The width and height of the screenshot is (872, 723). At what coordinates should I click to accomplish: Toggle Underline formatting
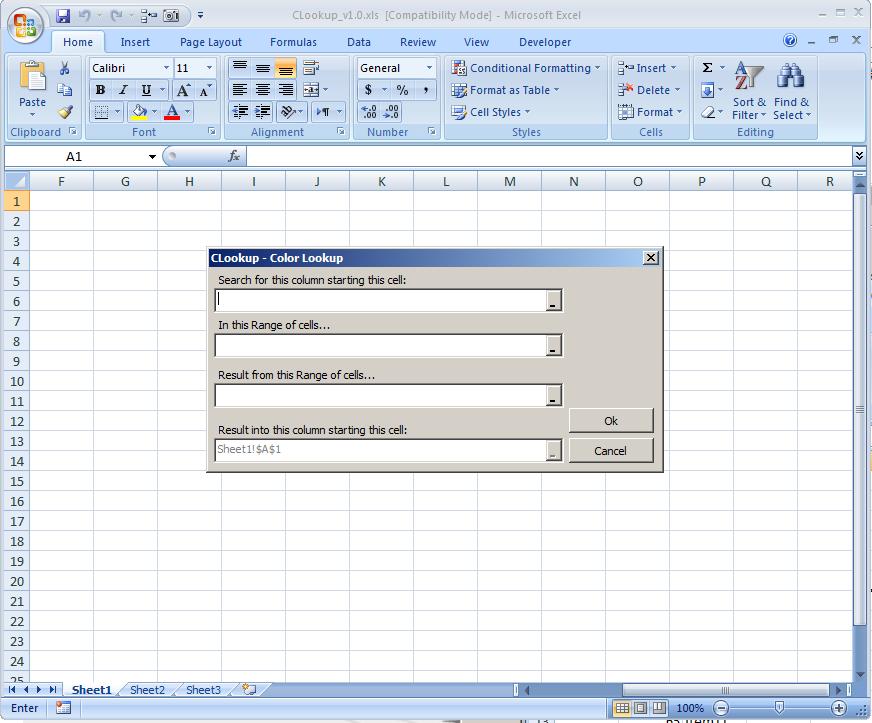(146, 90)
